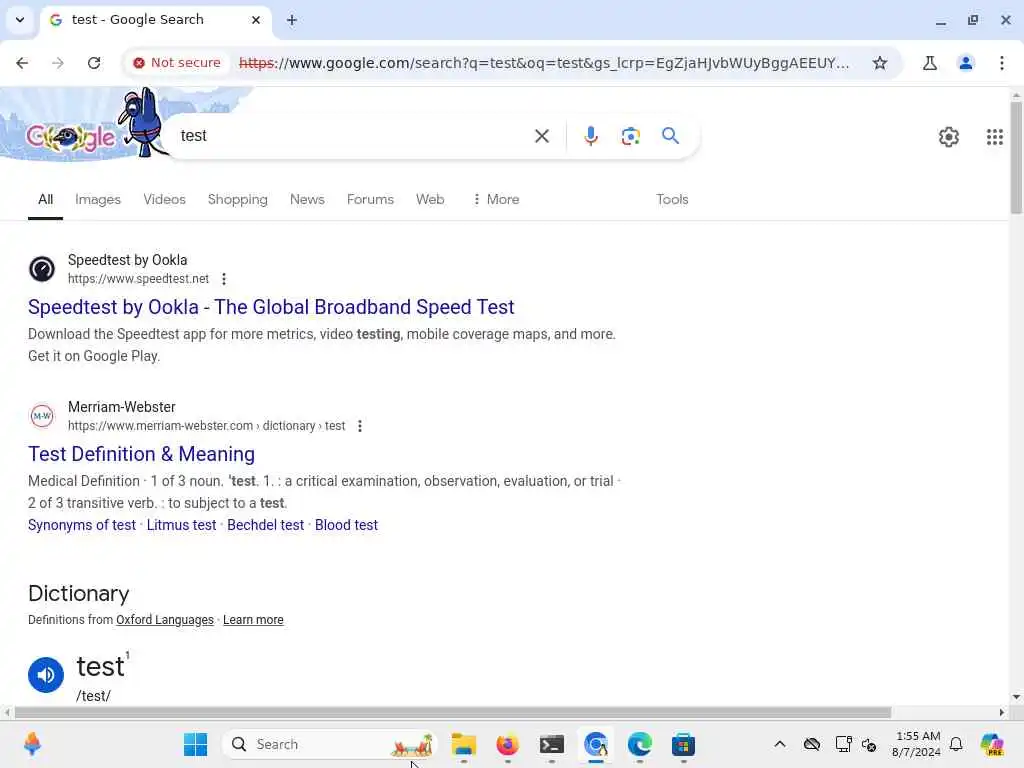Switch to the News tab
The width and height of the screenshot is (1024, 768).
coord(307,199)
